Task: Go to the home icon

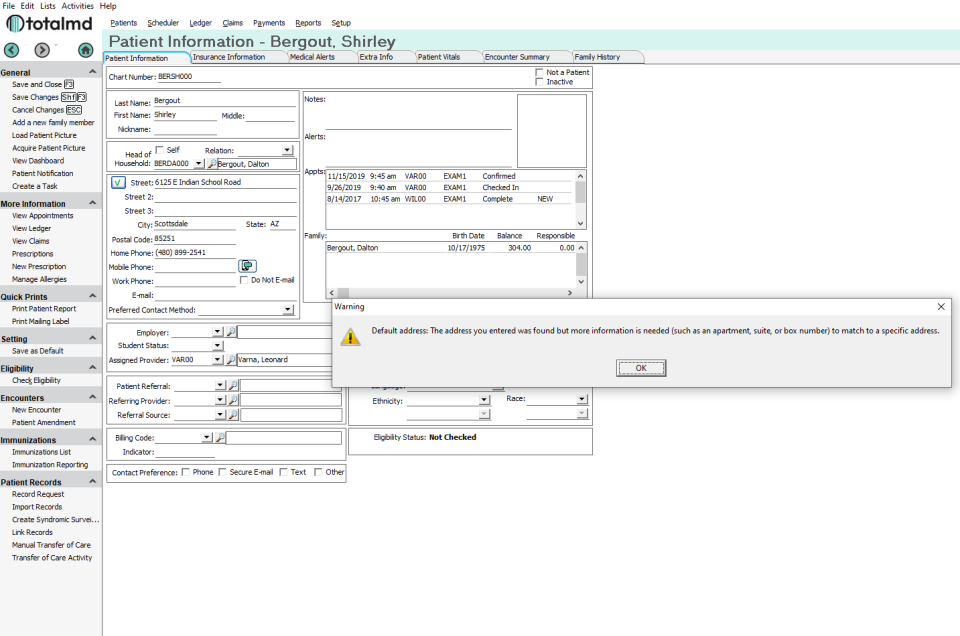Action: 86,50
